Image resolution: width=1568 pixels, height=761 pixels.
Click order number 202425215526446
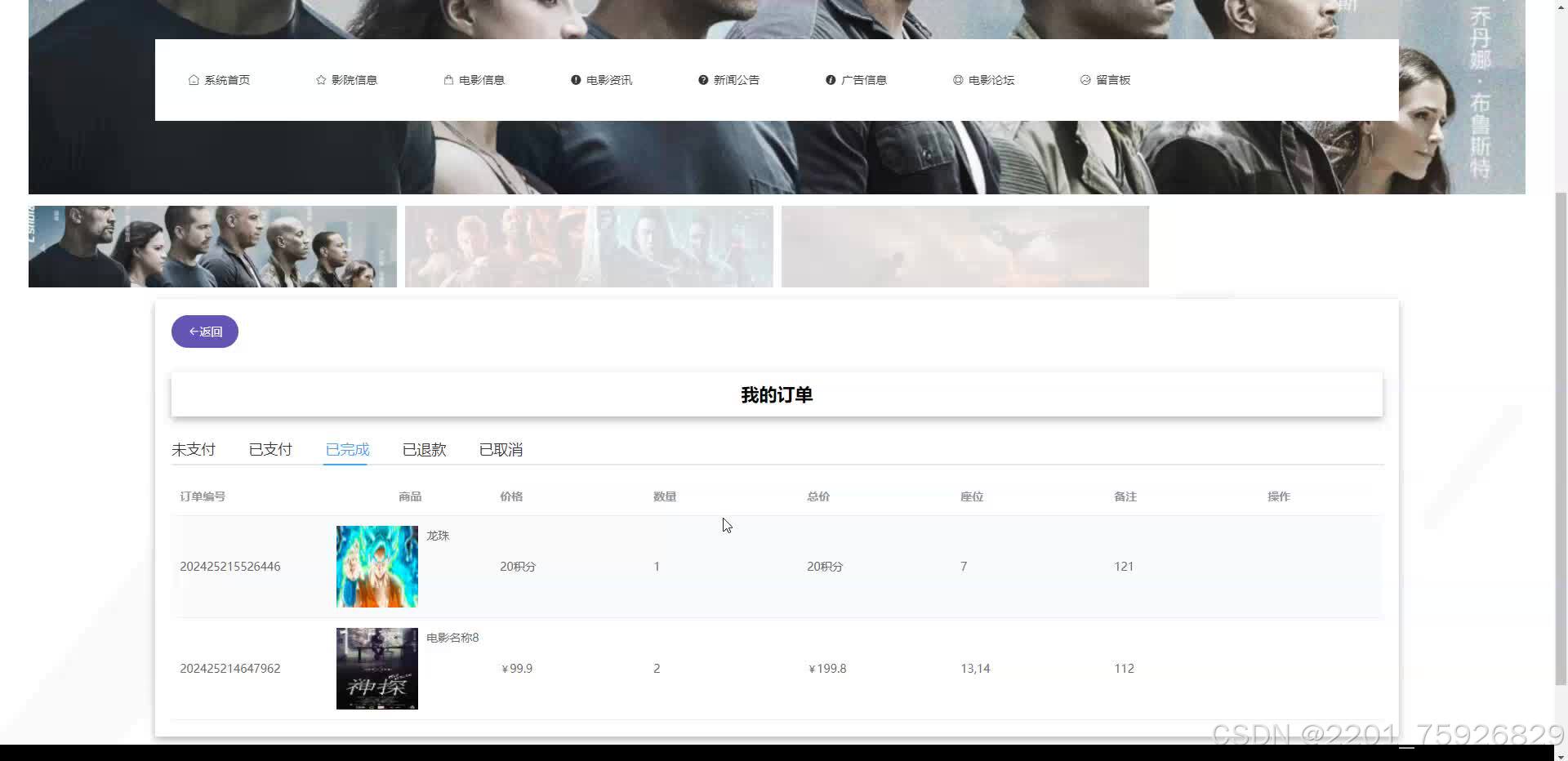pos(230,567)
